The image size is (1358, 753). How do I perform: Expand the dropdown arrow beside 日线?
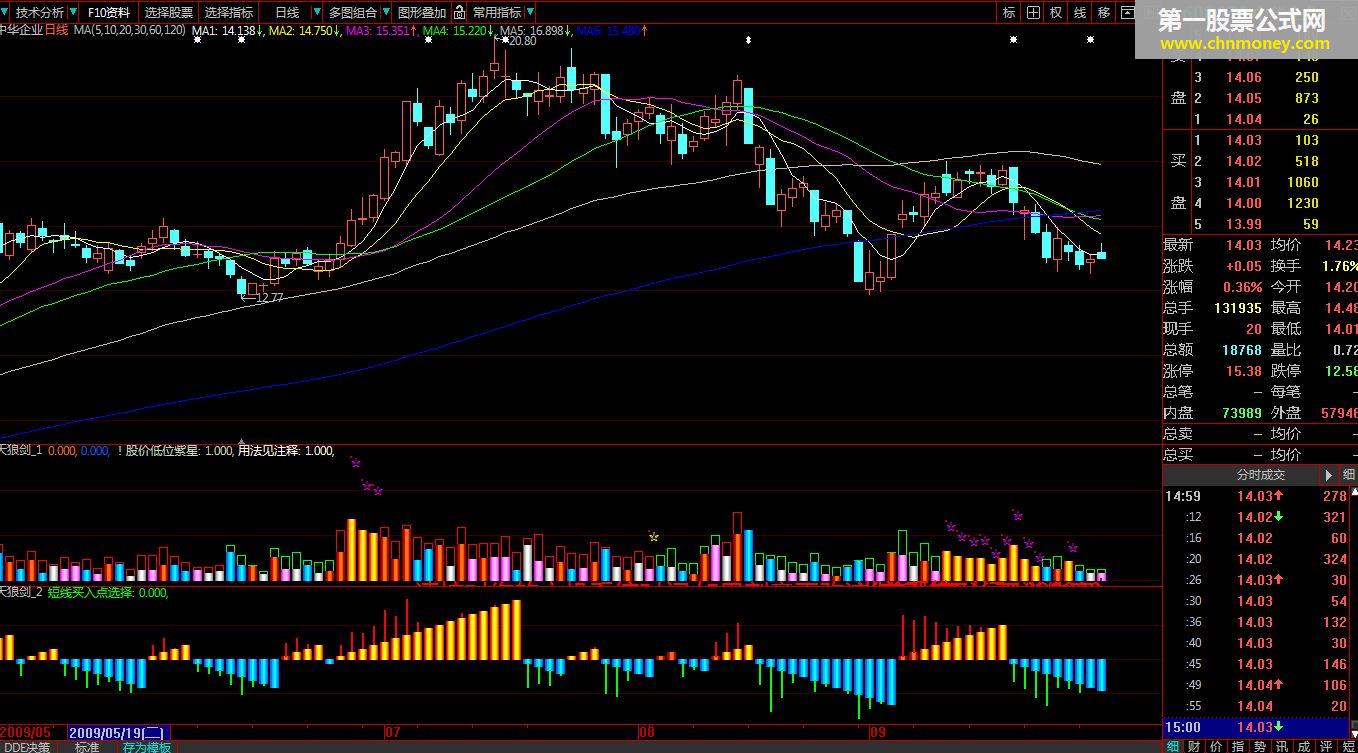317,13
